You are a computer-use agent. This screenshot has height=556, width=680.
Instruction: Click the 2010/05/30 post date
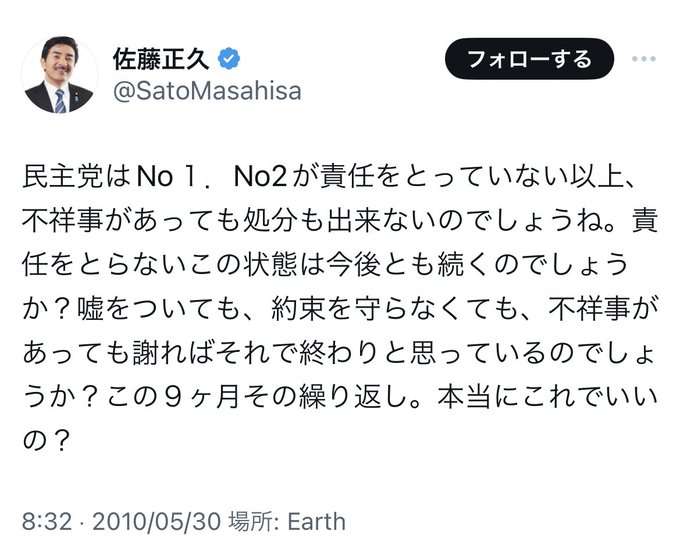(x=157, y=521)
